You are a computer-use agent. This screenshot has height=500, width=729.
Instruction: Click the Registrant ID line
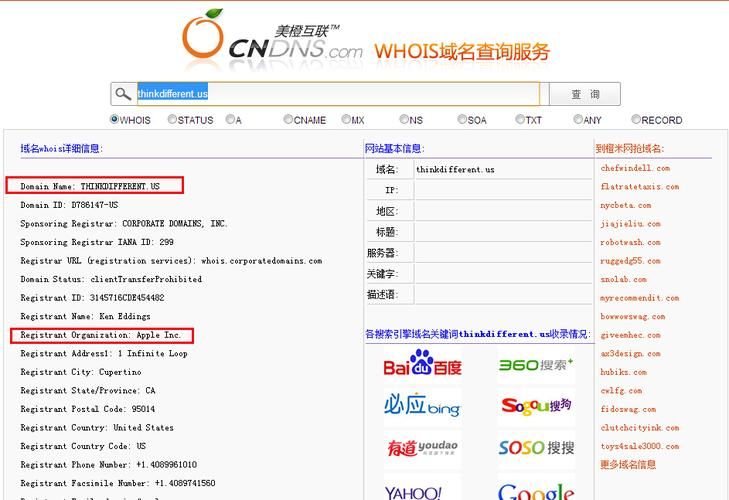[92, 298]
